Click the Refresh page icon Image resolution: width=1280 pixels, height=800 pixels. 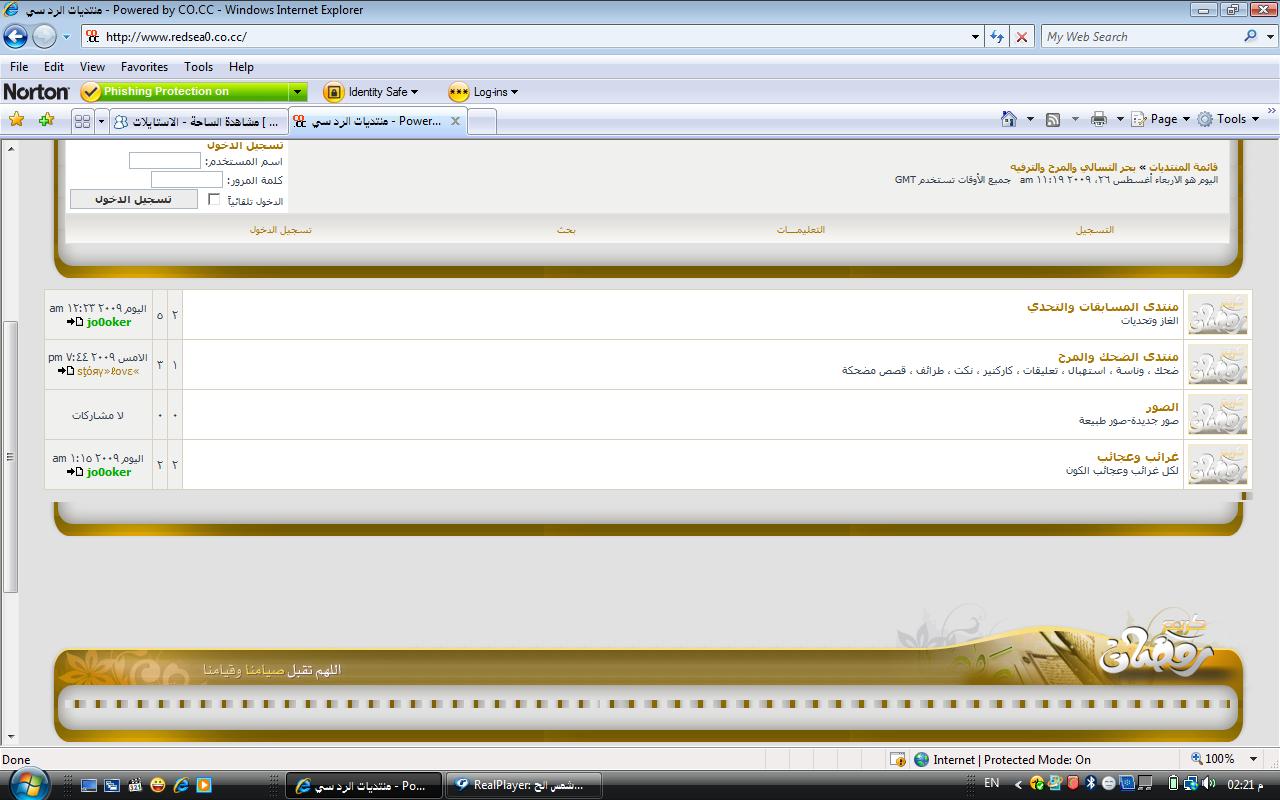coord(997,37)
